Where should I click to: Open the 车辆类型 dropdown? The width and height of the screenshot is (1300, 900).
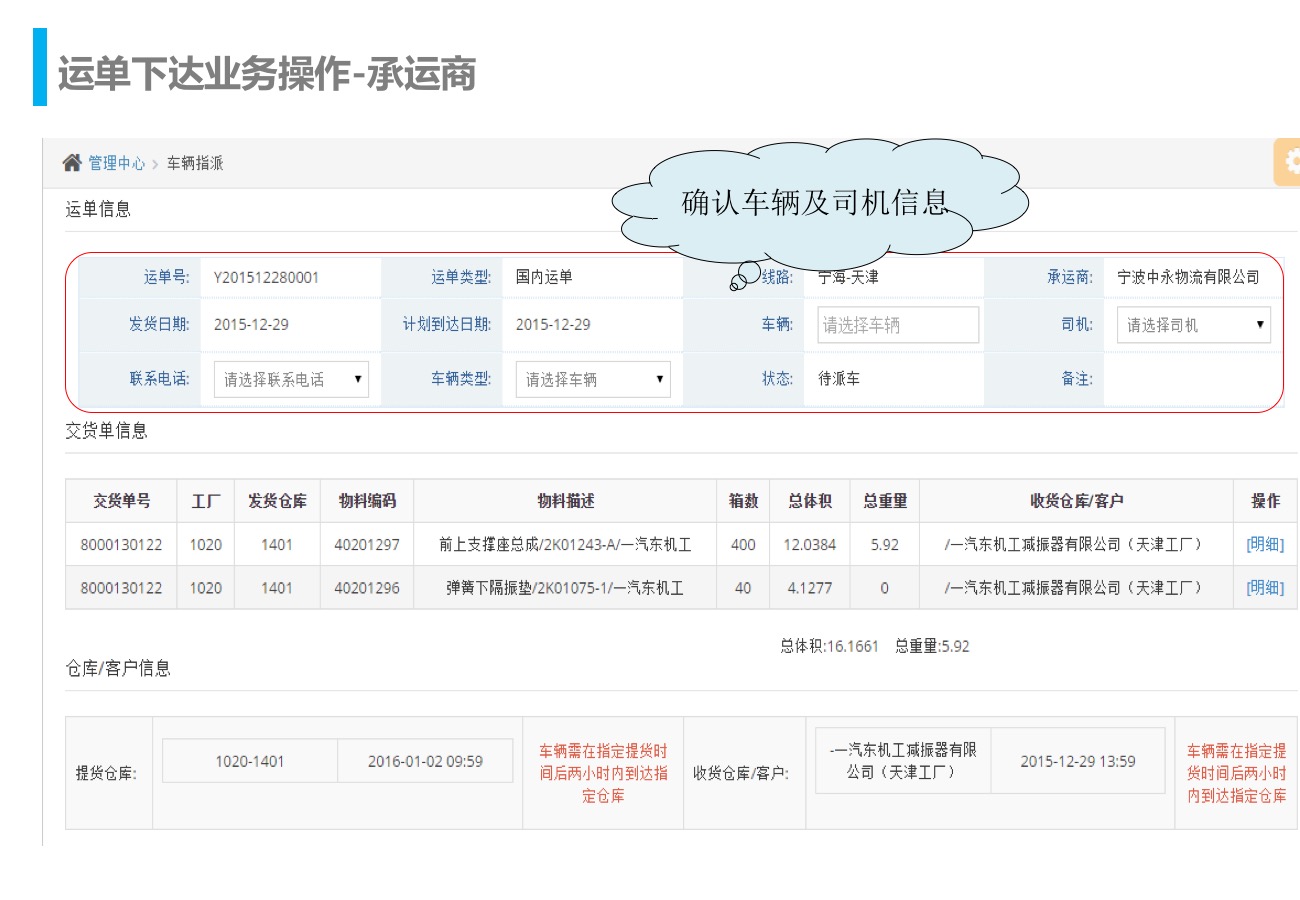tap(593, 380)
